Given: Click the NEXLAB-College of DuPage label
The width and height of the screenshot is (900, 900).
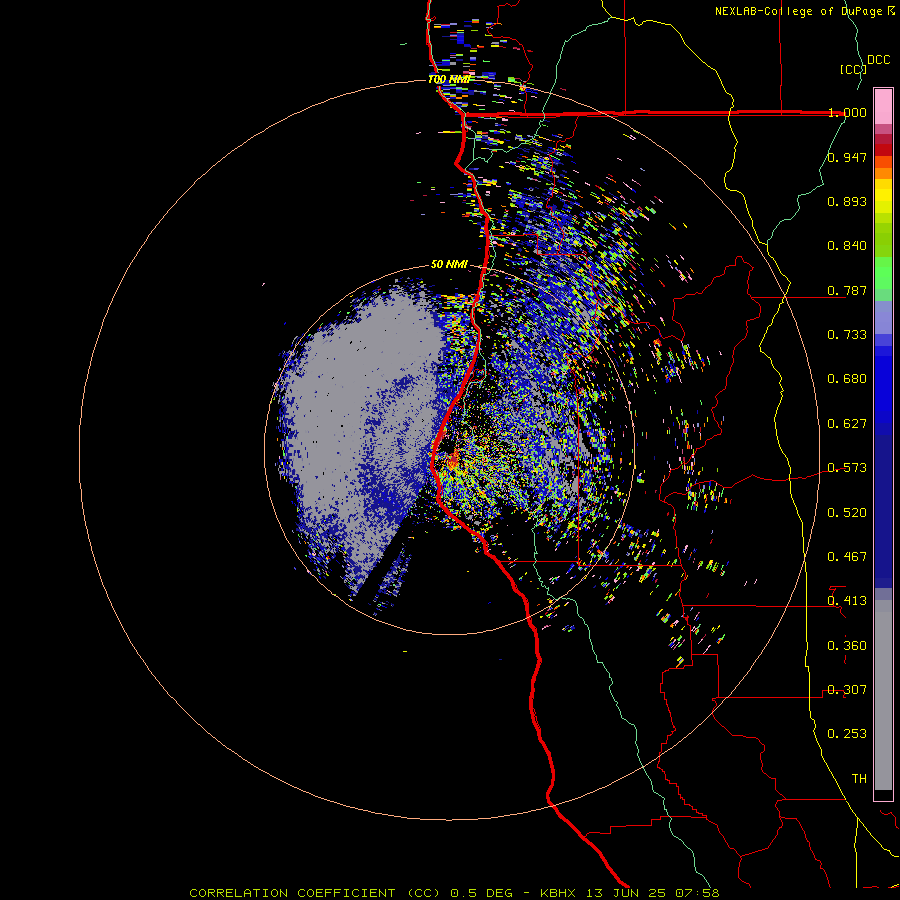Looking at the screenshot, I should pyautogui.click(x=799, y=11).
